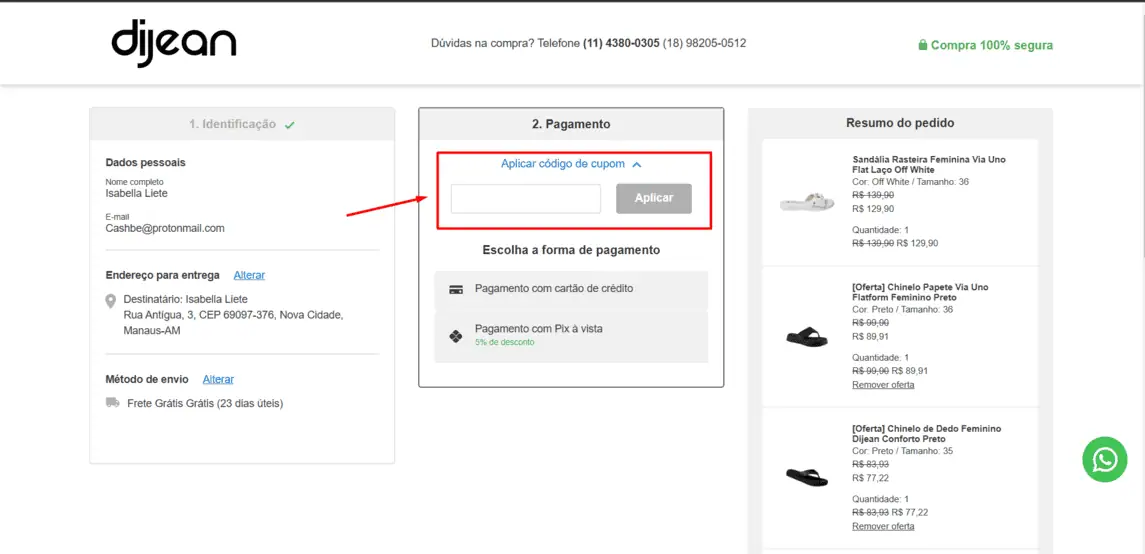
Task: Click the email Cashbe@protonmail.com
Action: (x=165, y=228)
